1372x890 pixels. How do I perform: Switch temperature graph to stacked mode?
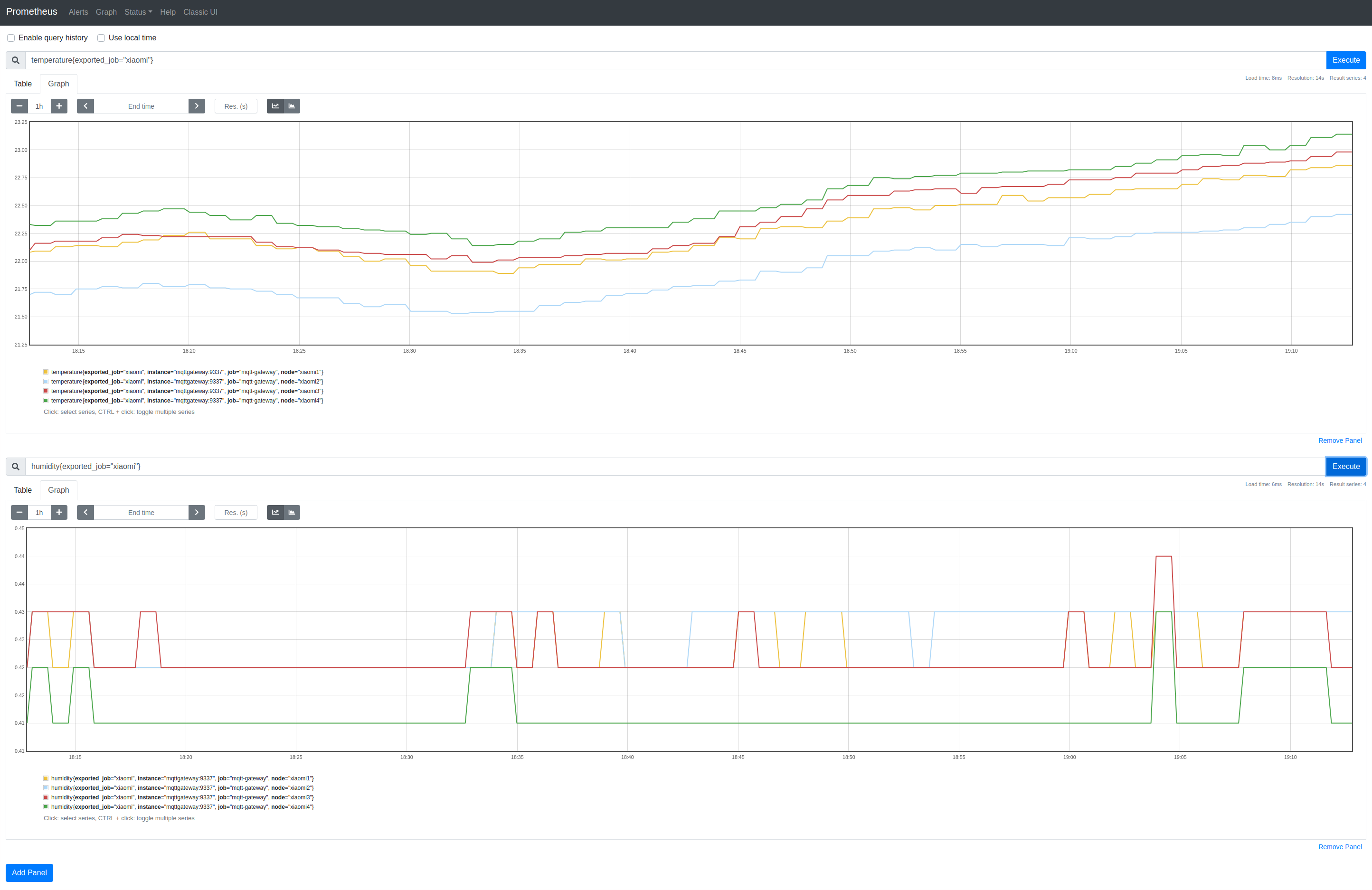(292, 106)
